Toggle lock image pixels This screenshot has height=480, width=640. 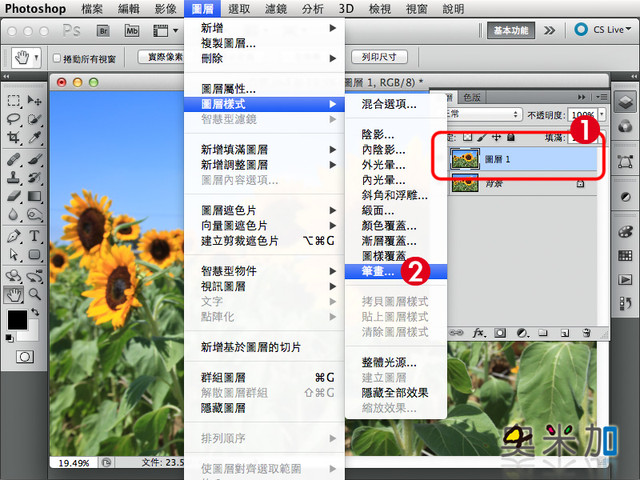click(482, 138)
